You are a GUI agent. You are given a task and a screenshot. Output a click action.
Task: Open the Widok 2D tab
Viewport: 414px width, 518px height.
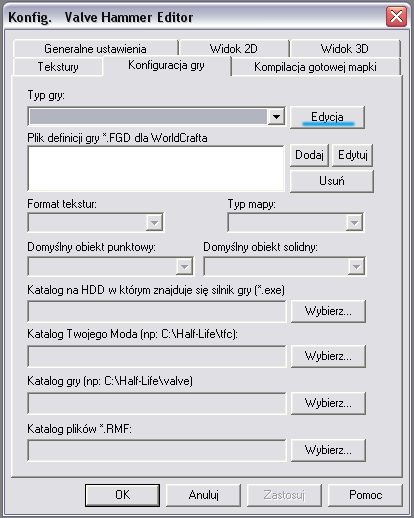(234, 49)
